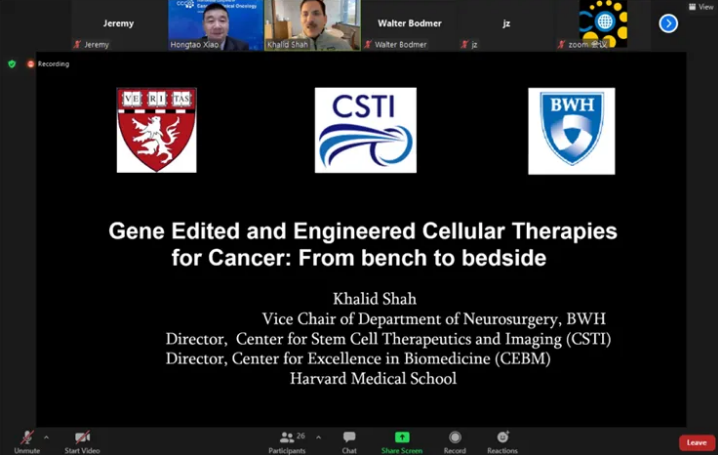This screenshot has width=718, height=455.
Task: Open the Participants panel
Action: click(x=287, y=442)
